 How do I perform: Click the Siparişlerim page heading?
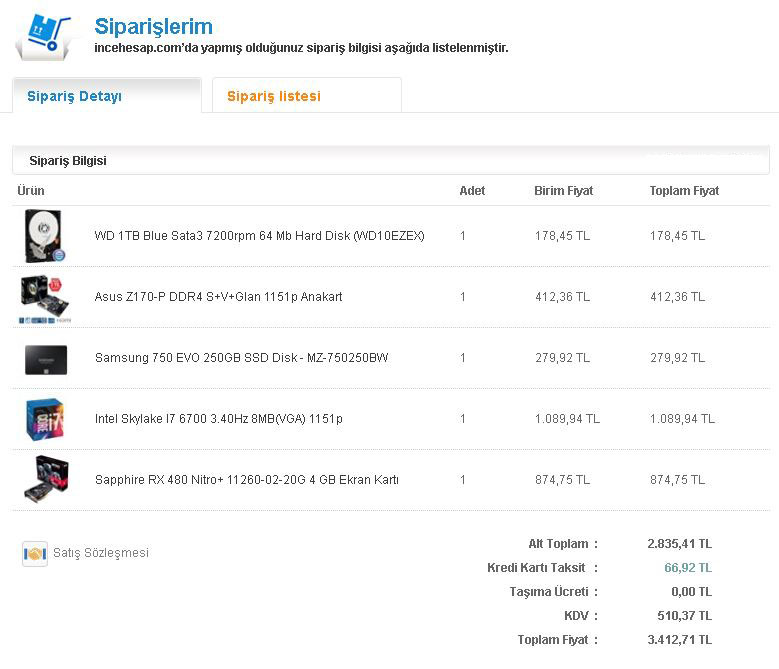click(x=153, y=27)
